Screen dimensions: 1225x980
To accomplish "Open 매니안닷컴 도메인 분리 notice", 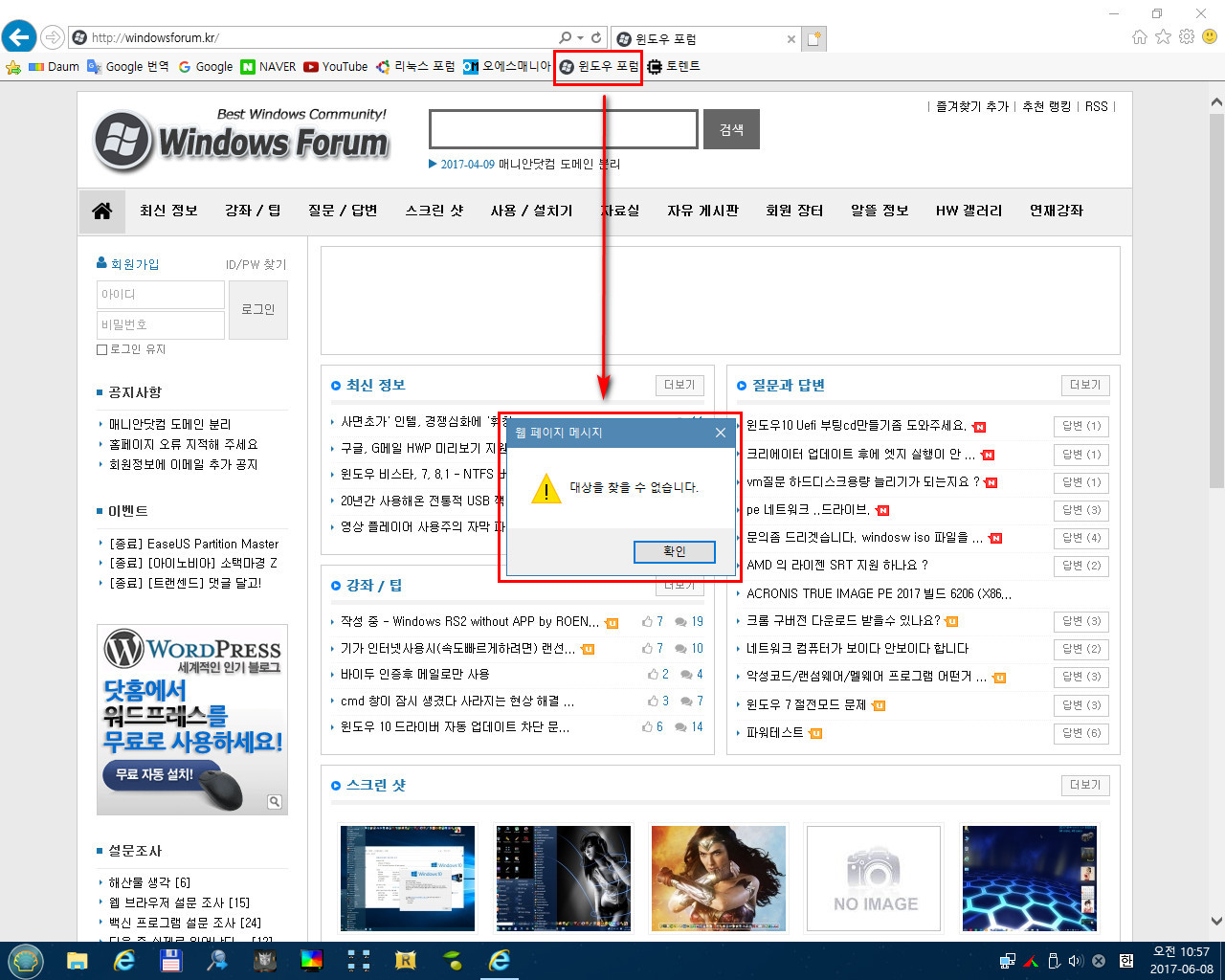I will 169,424.
